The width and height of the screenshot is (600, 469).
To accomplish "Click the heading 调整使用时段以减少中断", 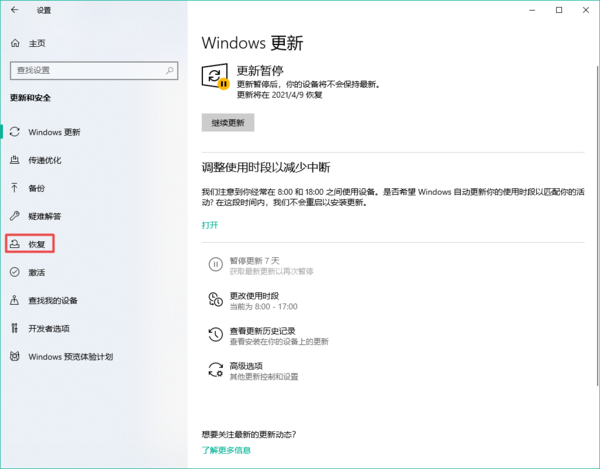I will tap(266, 167).
